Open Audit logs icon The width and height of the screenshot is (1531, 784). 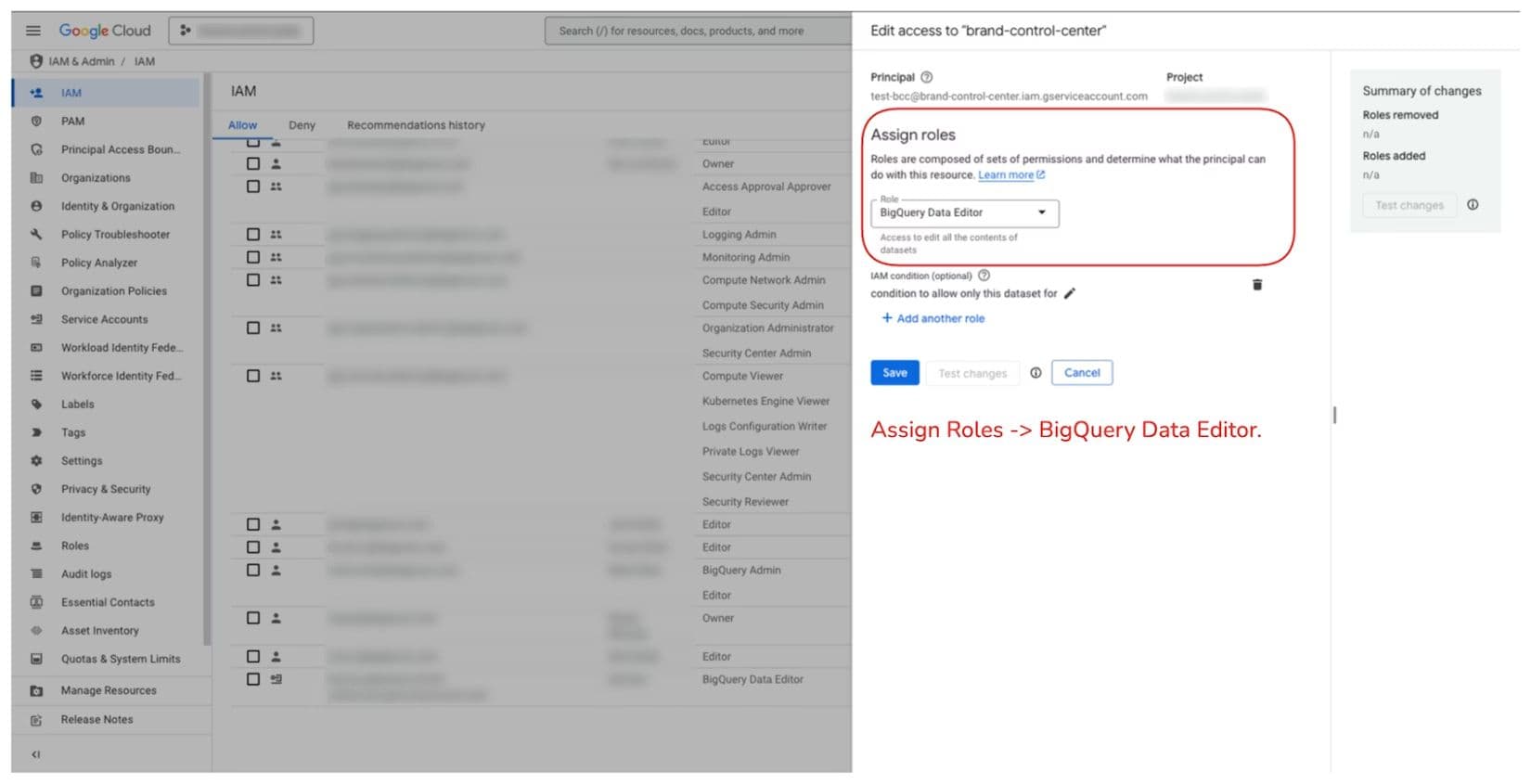pos(36,573)
